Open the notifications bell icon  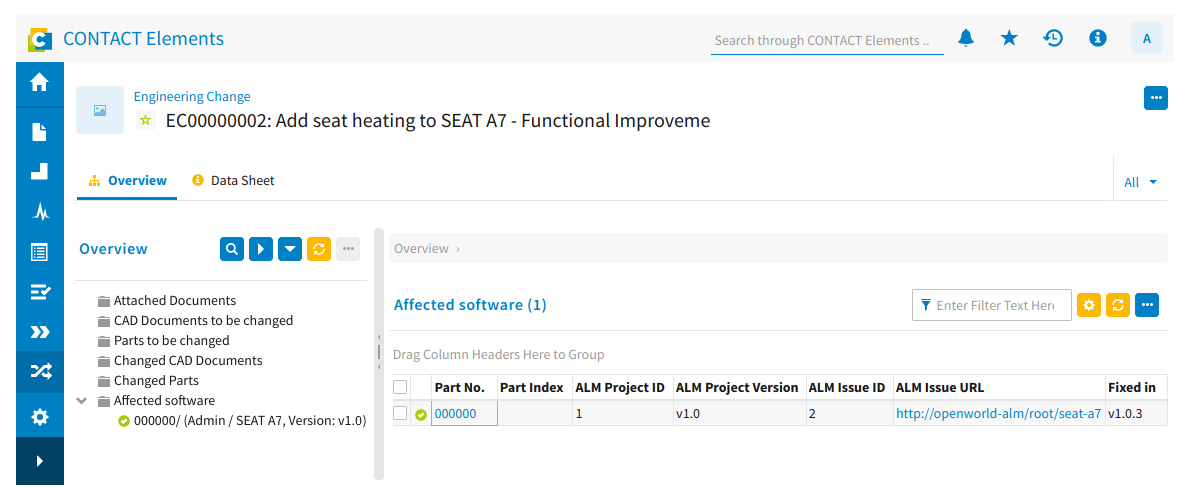click(x=966, y=39)
